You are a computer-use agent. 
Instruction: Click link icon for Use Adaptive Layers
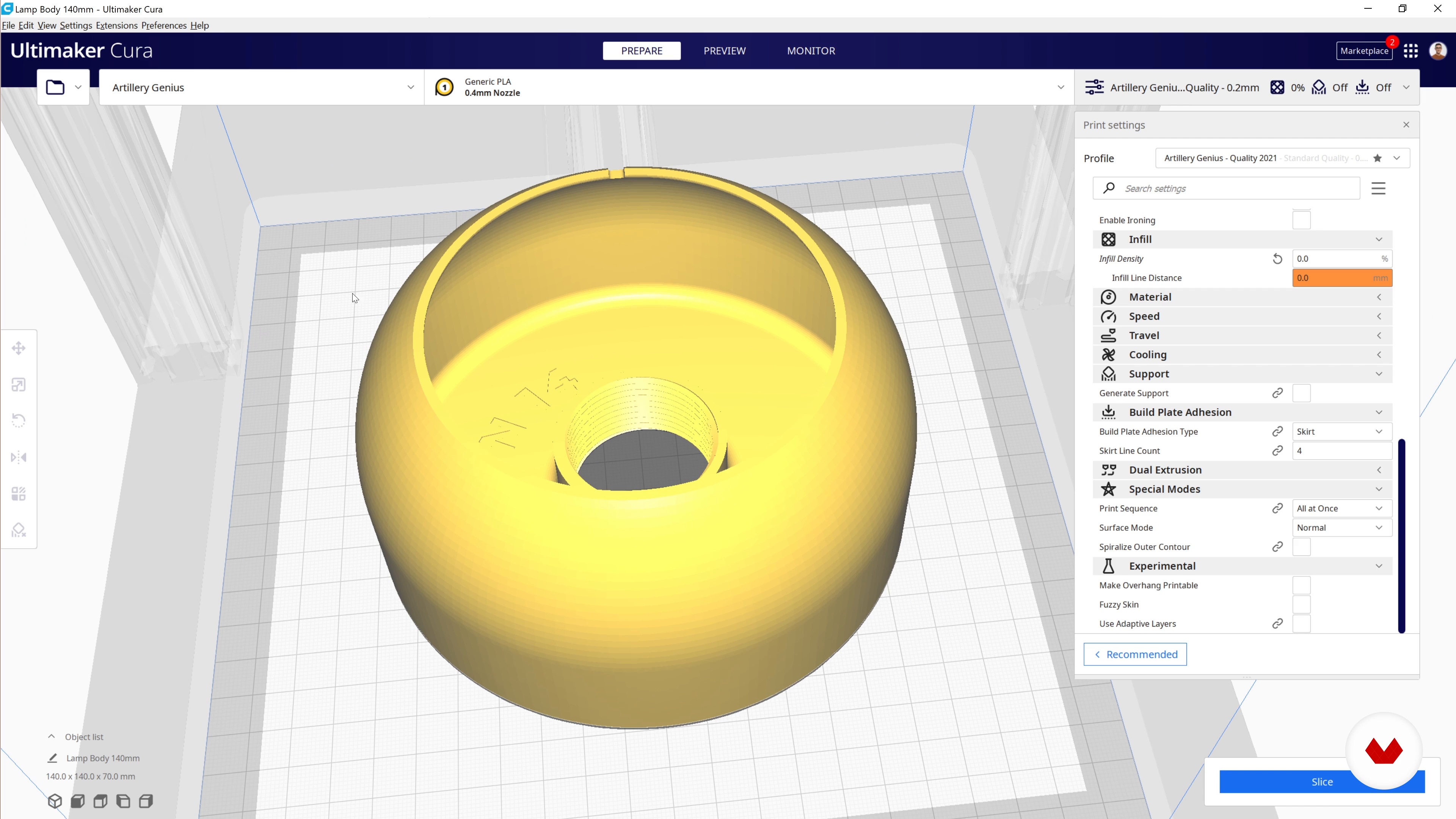(1277, 624)
